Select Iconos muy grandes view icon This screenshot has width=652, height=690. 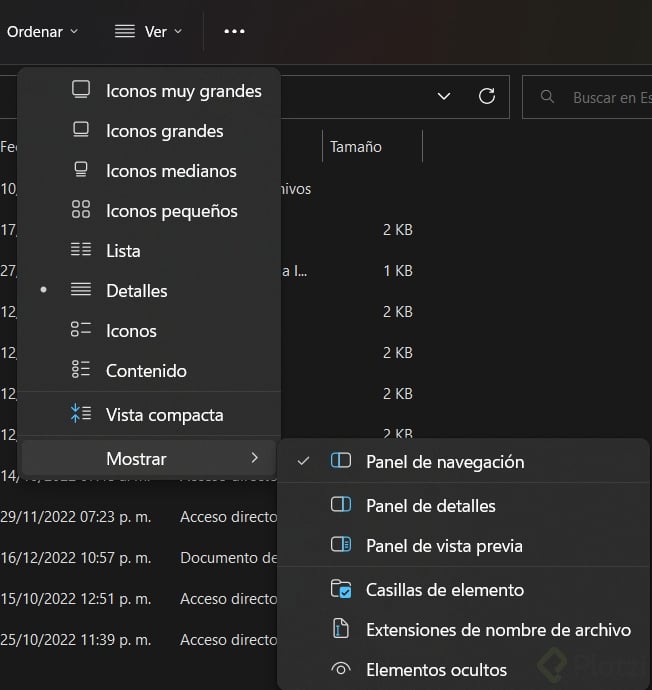[81, 90]
